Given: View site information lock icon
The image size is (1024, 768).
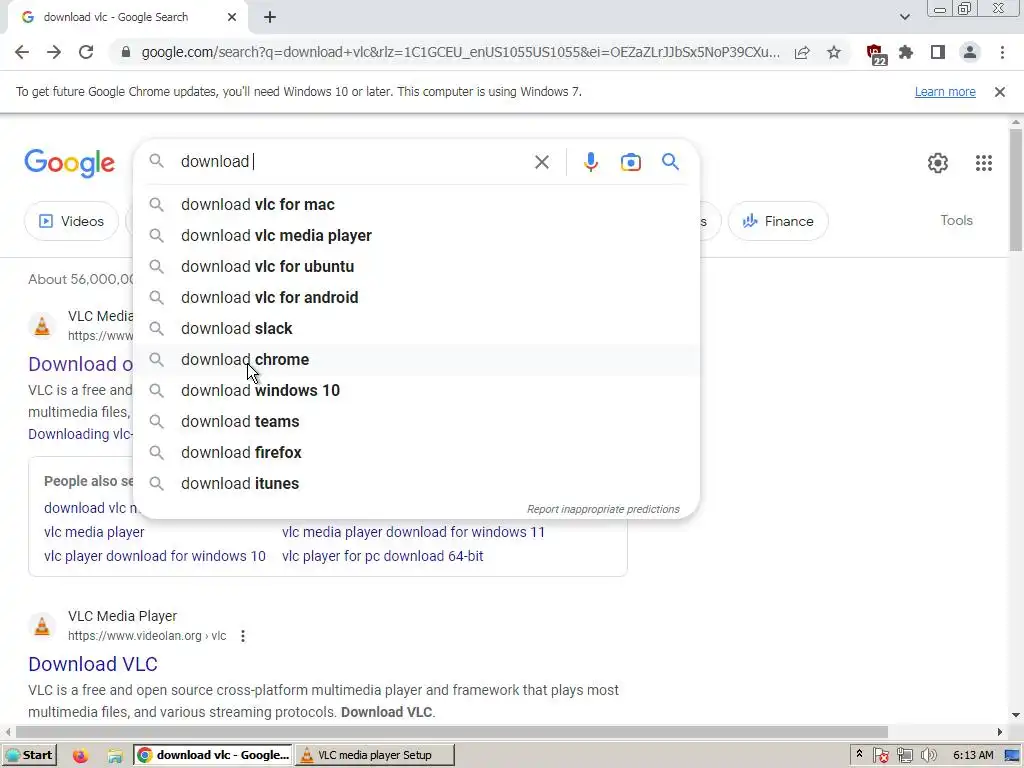Looking at the screenshot, I should tap(126, 52).
